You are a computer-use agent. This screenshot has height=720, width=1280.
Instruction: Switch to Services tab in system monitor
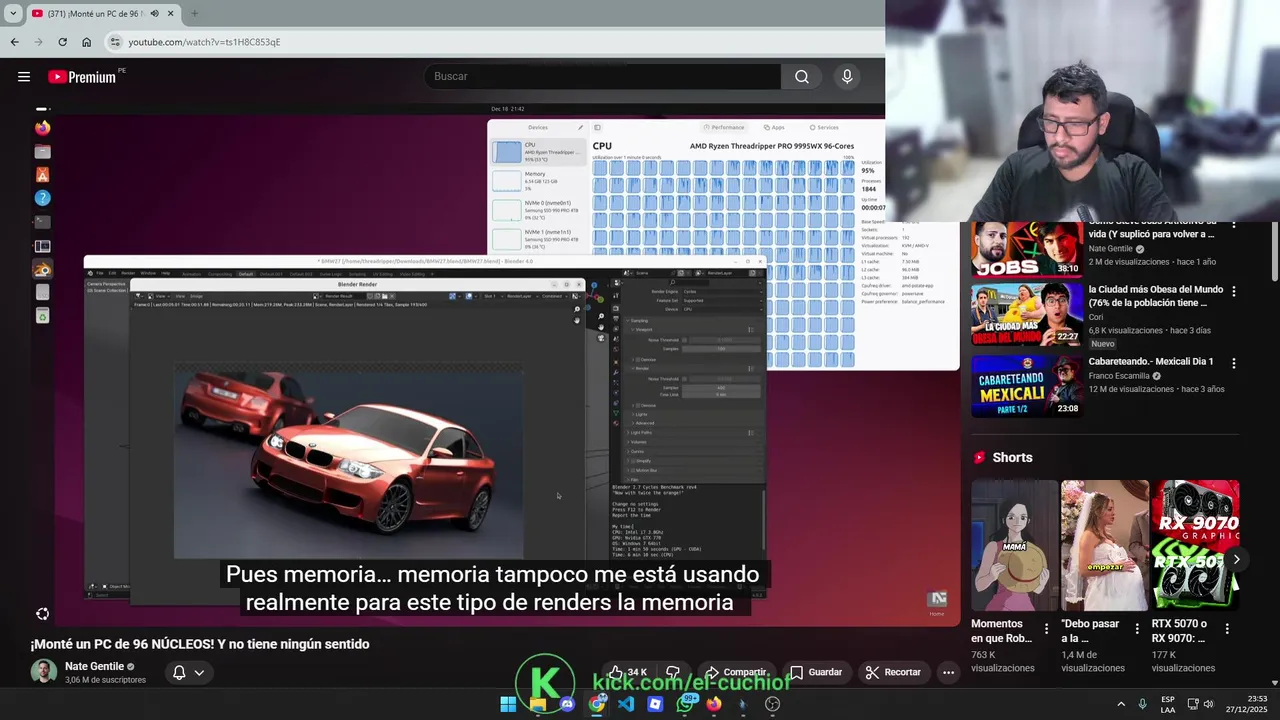pos(824,128)
